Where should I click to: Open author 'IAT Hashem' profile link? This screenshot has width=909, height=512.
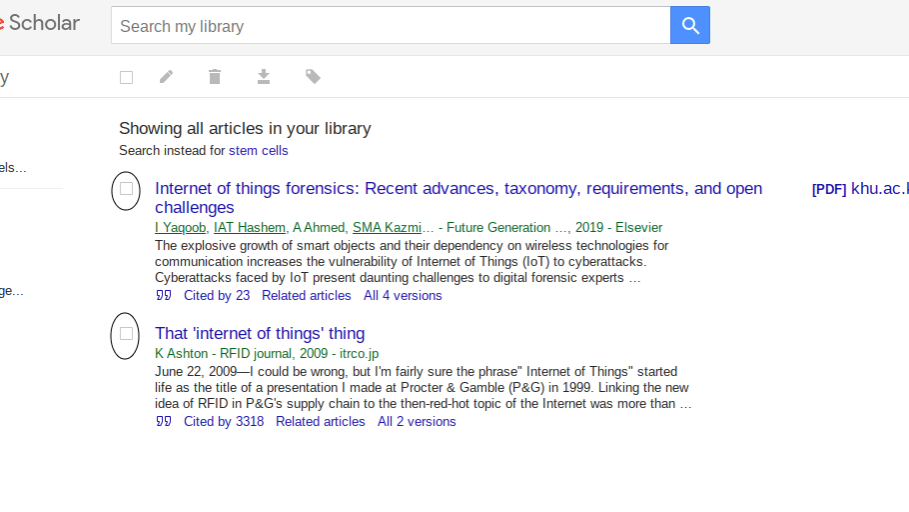pos(249,228)
